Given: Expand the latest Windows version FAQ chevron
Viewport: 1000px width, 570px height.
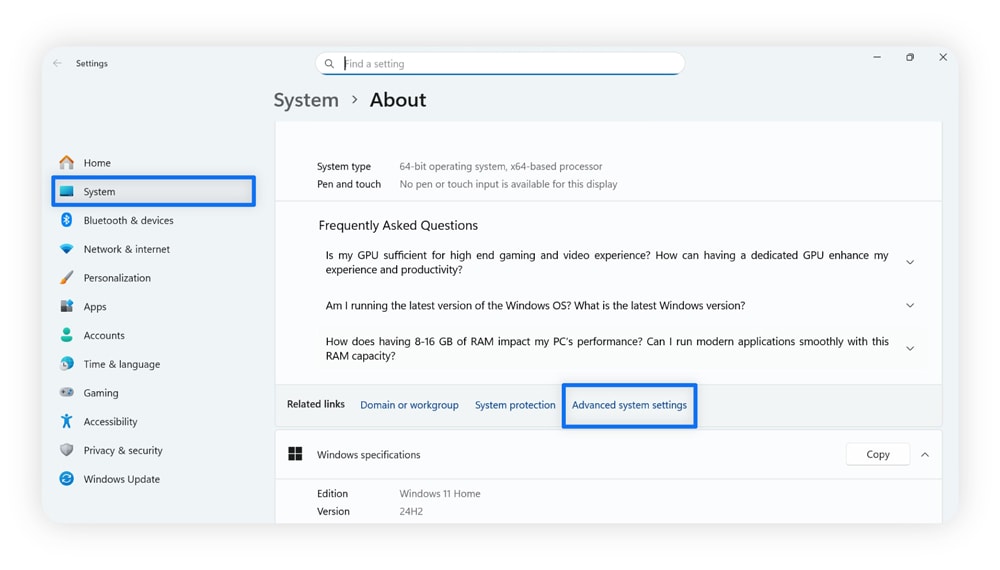Looking at the screenshot, I should coord(910,305).
